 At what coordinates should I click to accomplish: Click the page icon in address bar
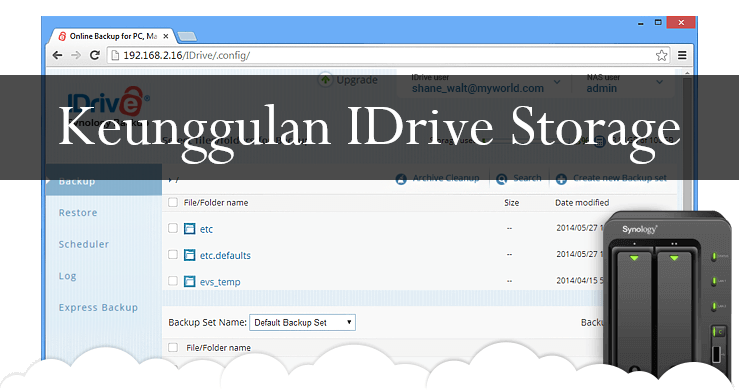coord(115,55)
